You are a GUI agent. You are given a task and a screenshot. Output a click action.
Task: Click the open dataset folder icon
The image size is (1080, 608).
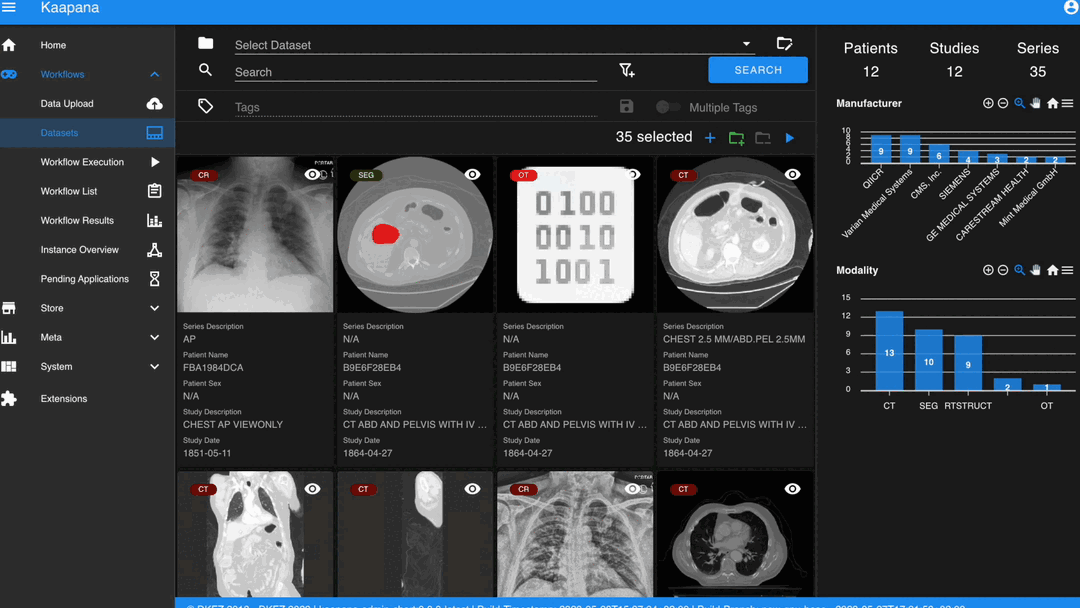click(x=784, y=44)
